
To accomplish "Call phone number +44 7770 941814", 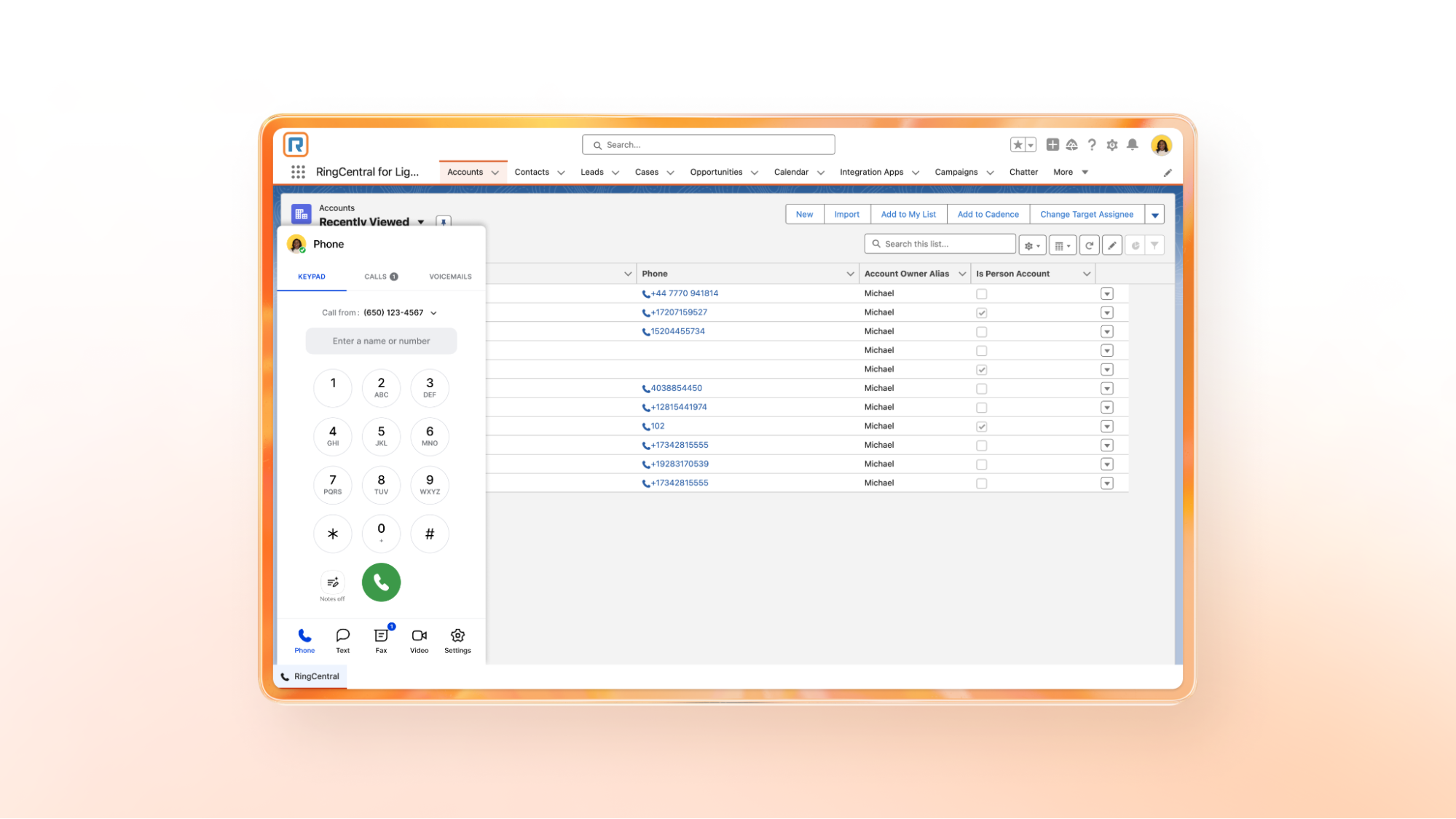I will pyautogui.click(x=683, y=293).
